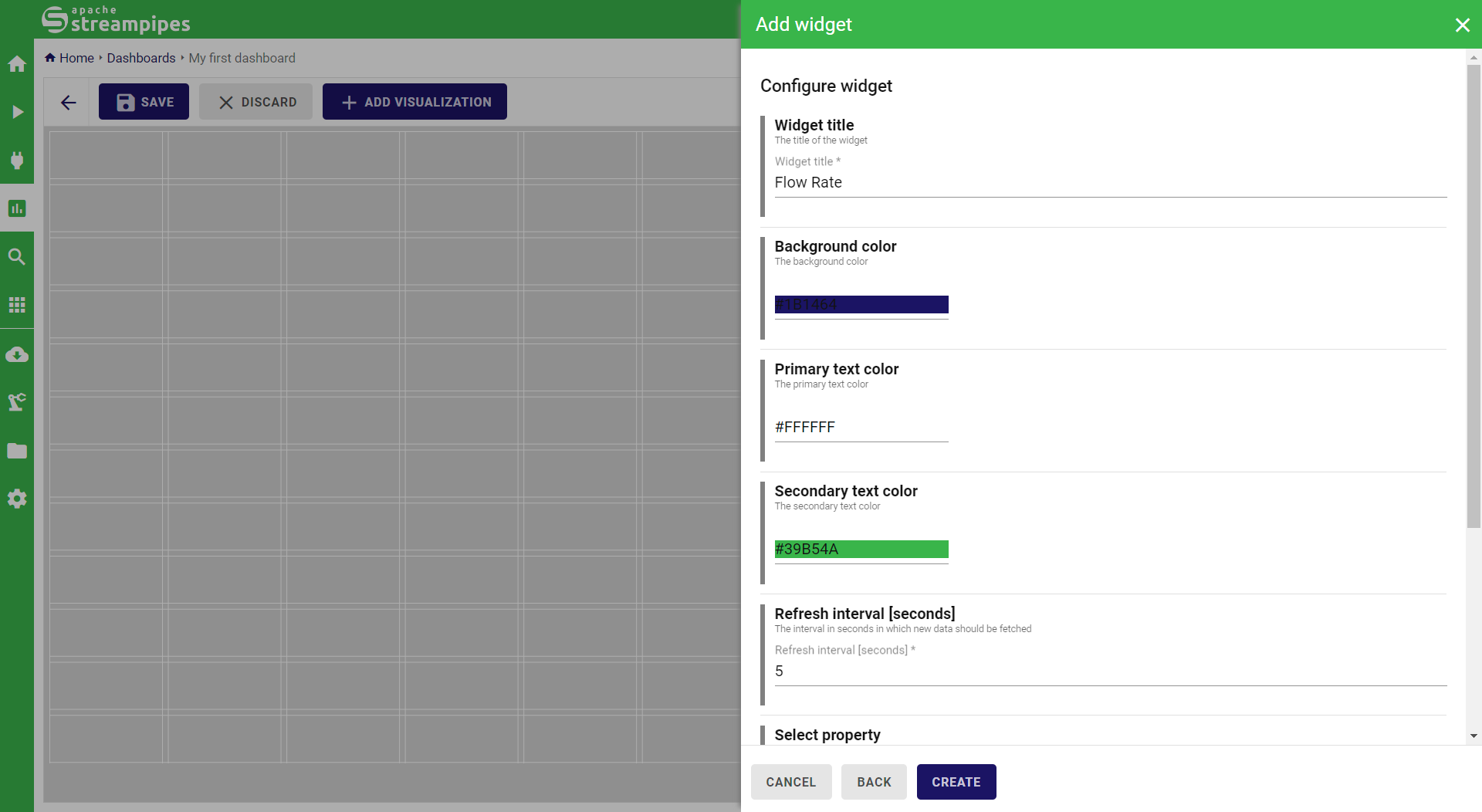Click the Widget title input field

point(1110,183)
